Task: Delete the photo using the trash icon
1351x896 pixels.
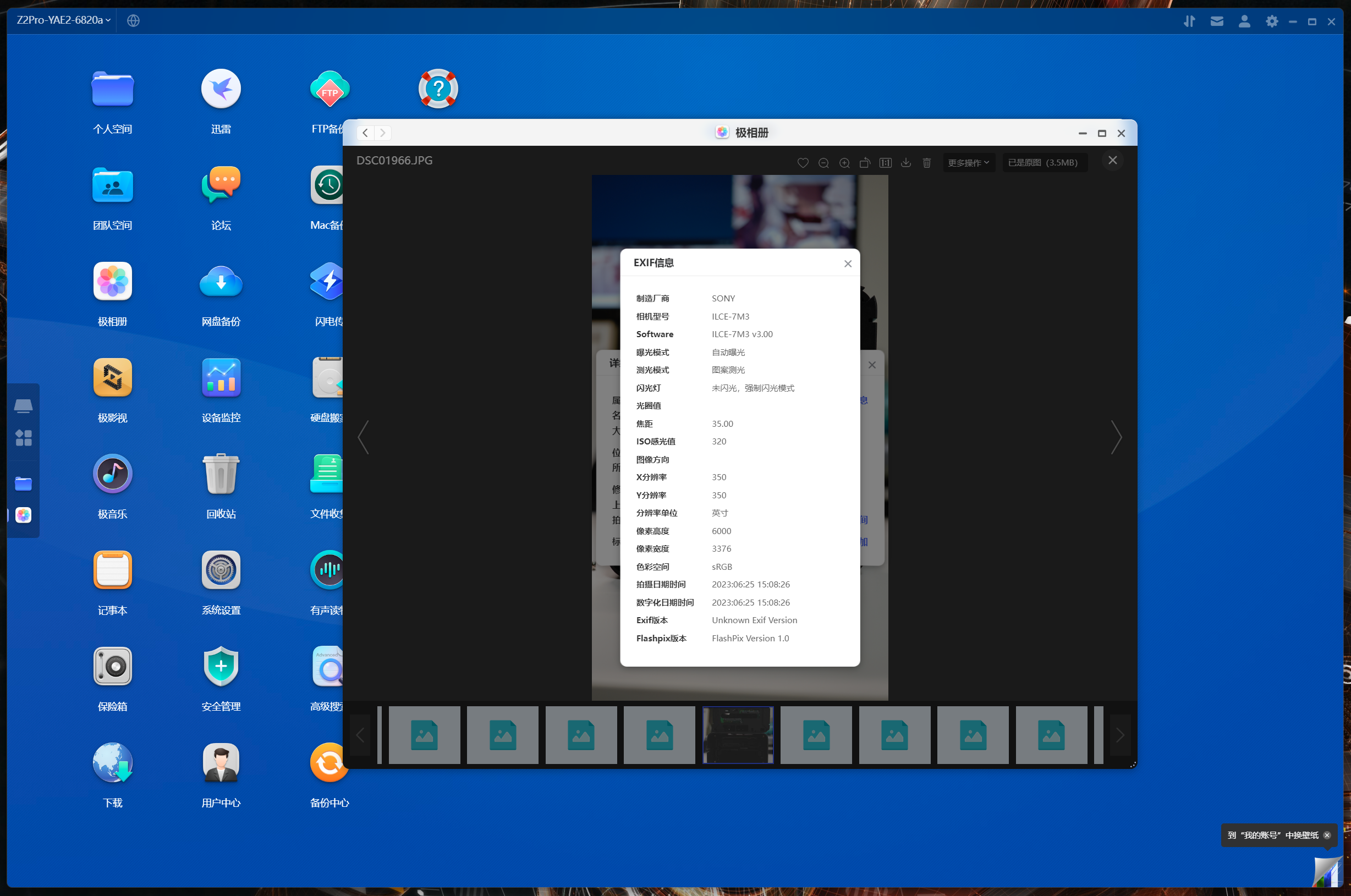Action: [x=926, y=163]
